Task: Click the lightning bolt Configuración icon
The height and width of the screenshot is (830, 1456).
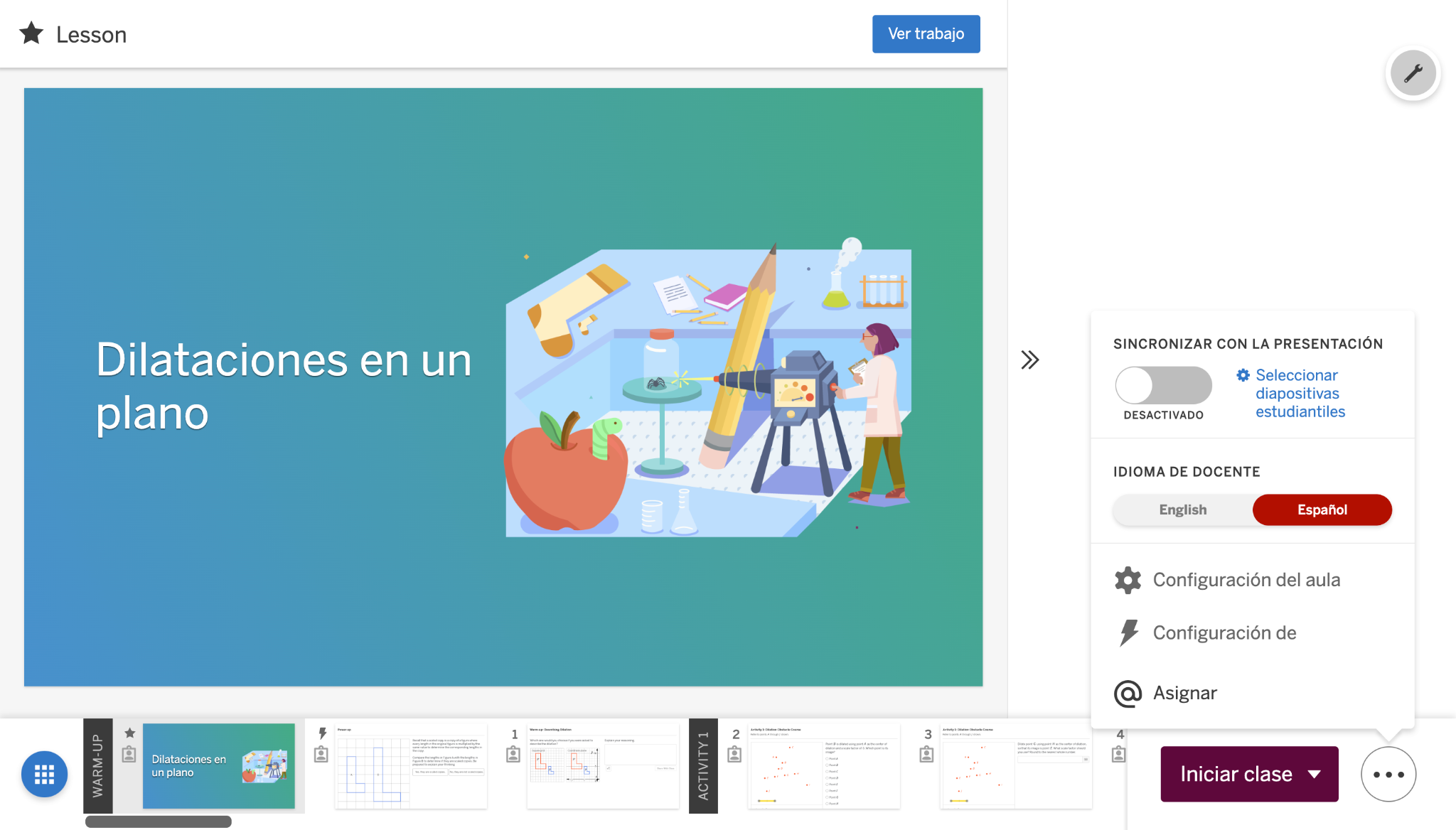Action: tap(1128, 632)
